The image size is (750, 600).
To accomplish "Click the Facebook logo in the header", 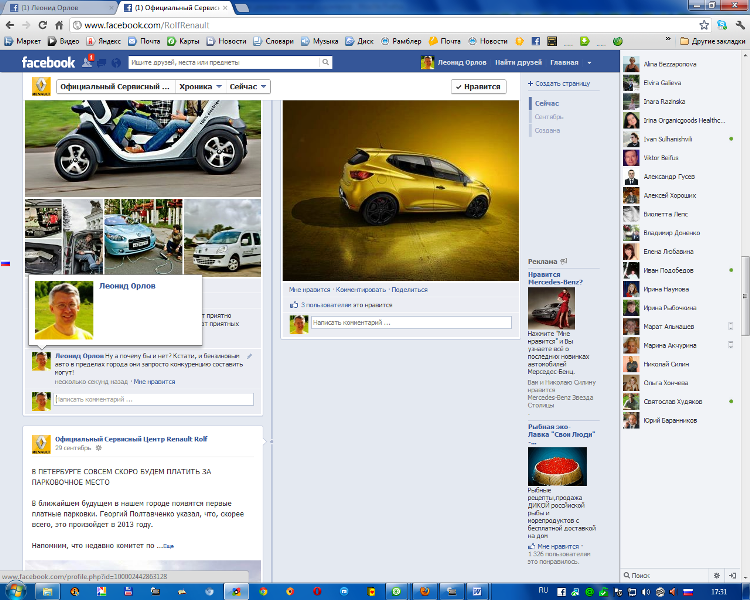I will coord(48,62).
